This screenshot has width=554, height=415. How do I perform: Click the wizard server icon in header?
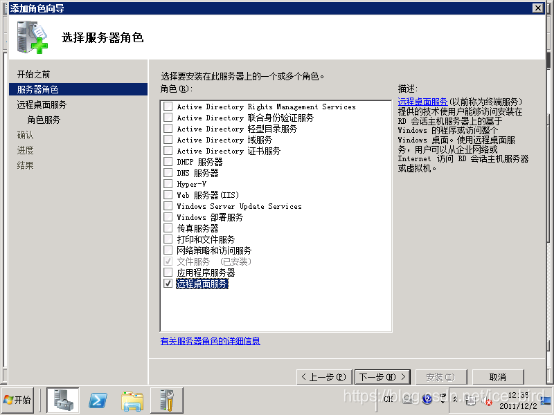[x=32, y=37]
